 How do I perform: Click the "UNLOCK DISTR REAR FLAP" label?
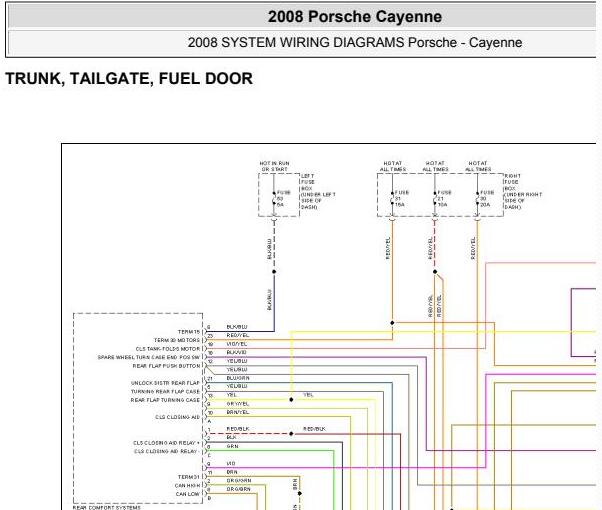point(165,383)
